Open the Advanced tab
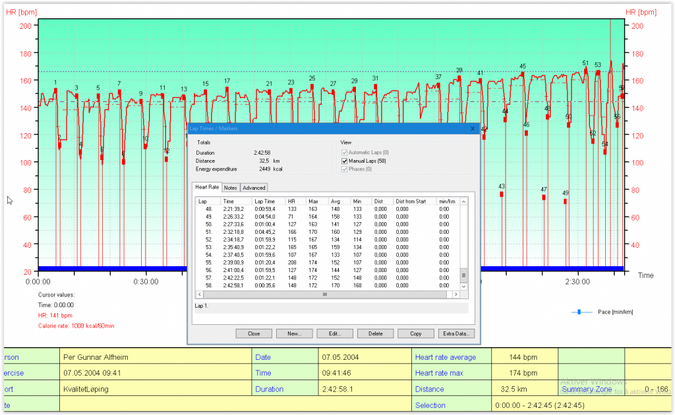The width and height of the screenshot is (675, 415). tap(254, 187)
